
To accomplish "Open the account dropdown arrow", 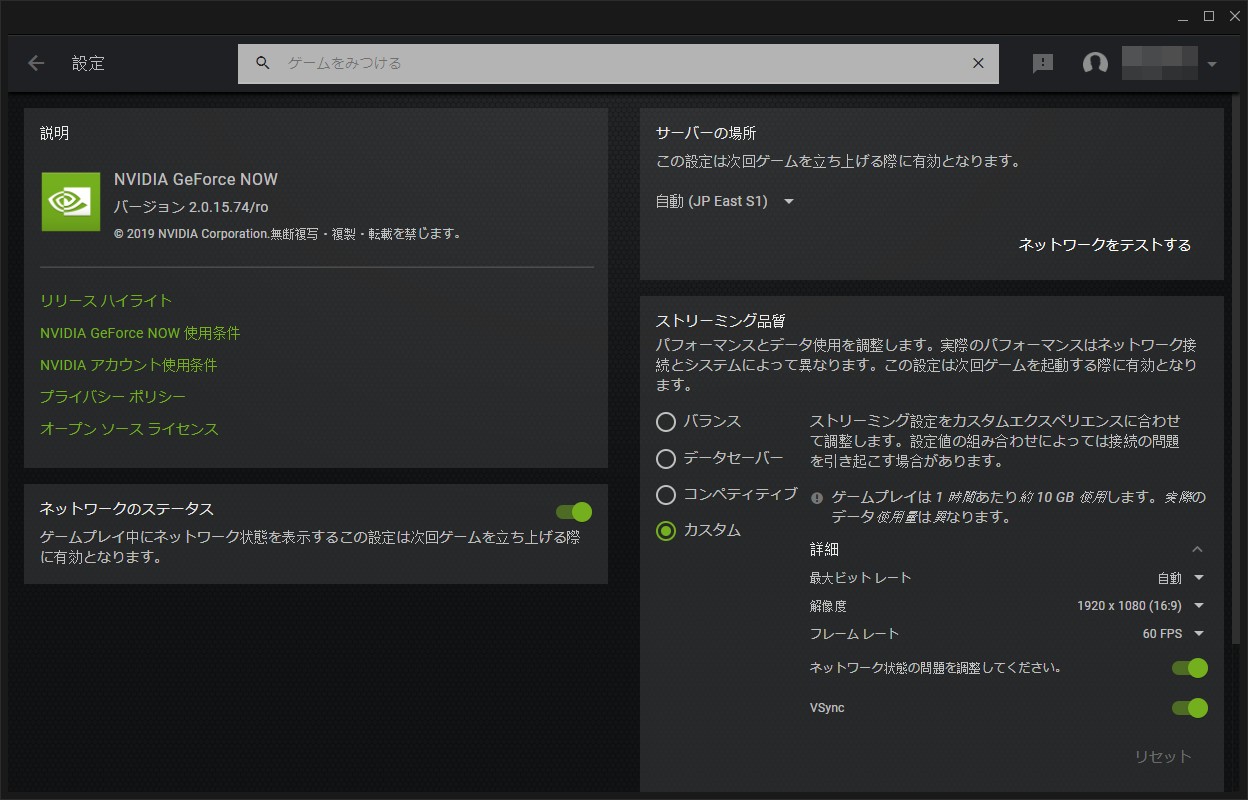I will coord(1212,64).
